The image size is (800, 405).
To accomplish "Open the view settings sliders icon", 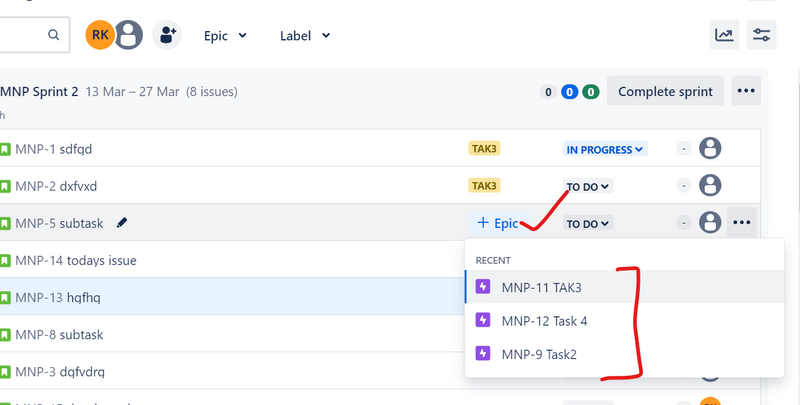I will click(x=762, y=35).
